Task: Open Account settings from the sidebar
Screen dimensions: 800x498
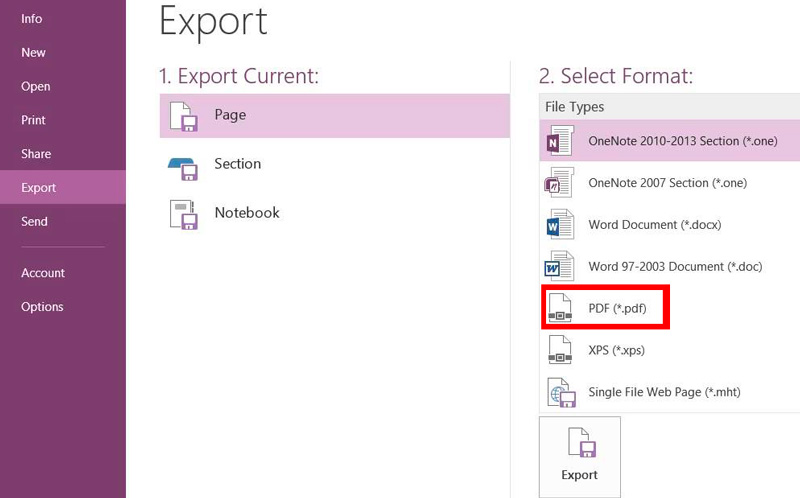Action: click(43, 273)
